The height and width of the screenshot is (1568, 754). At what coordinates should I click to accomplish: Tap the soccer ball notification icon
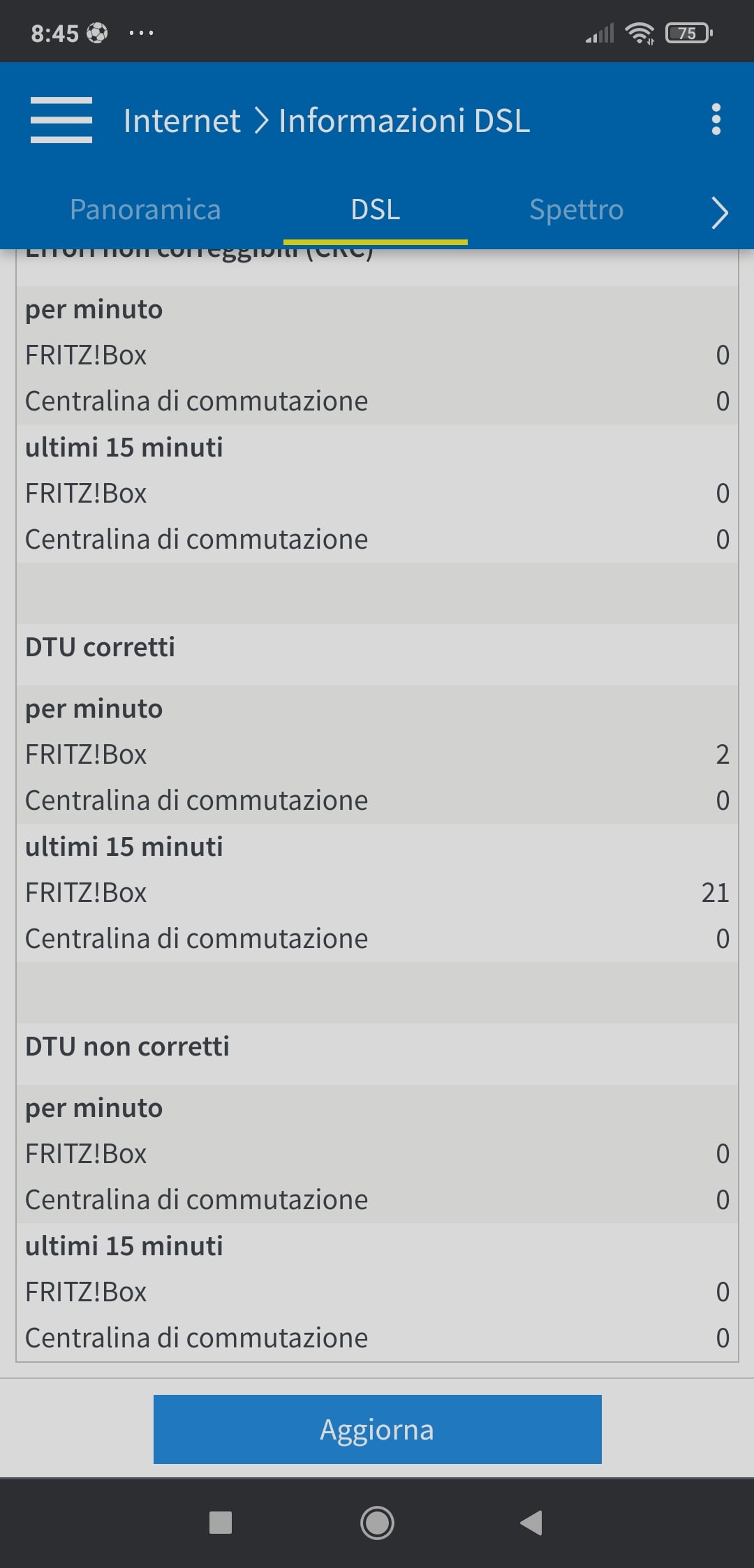click(x=97, y=33)
